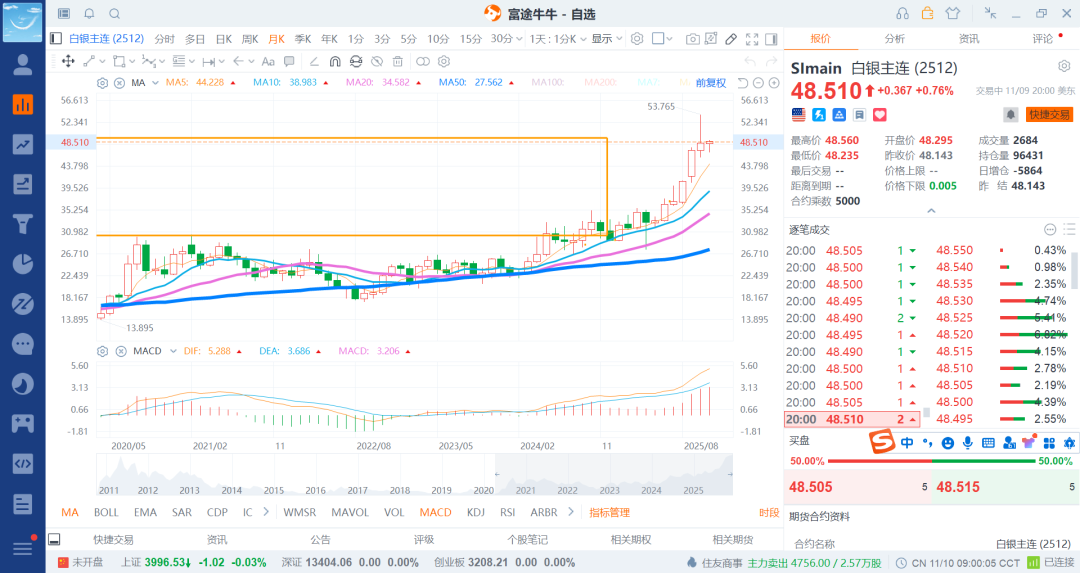Open 指标管理 indicator management link
Screen dimensions: 1080x573
609,512
